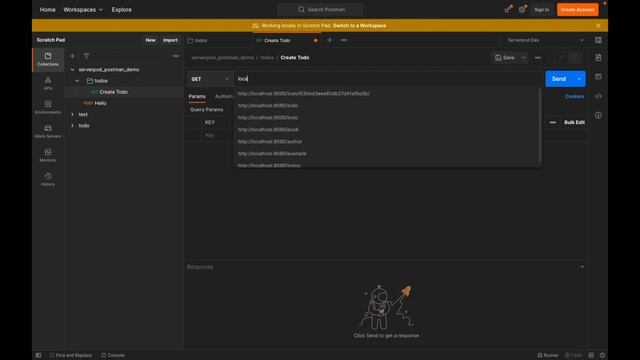
Task: Open the GET method dropdown
Action: click(x=210, y=79)
